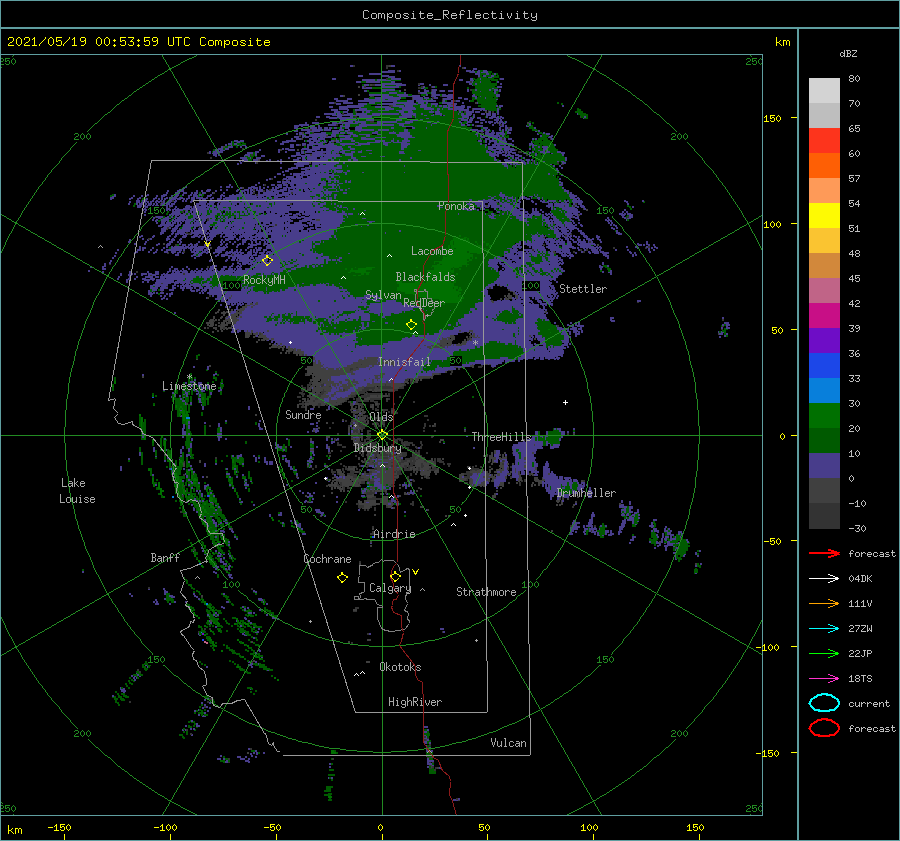The image size is (900, 841).
Task: Click the white 04DK arrow icon
Action: click(824, 578)
